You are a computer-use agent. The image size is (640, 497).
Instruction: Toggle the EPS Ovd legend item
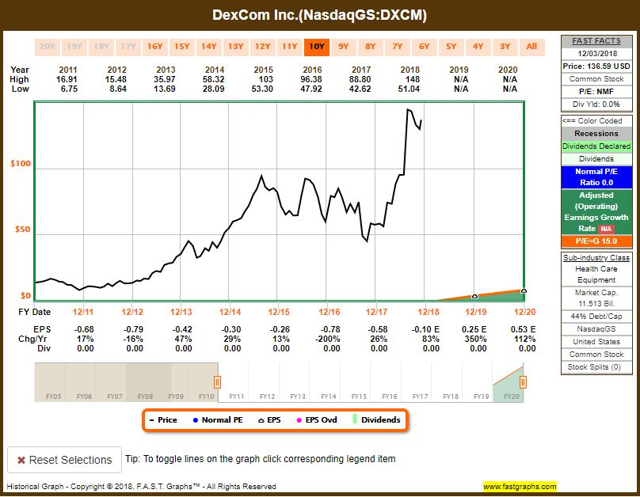317,420
